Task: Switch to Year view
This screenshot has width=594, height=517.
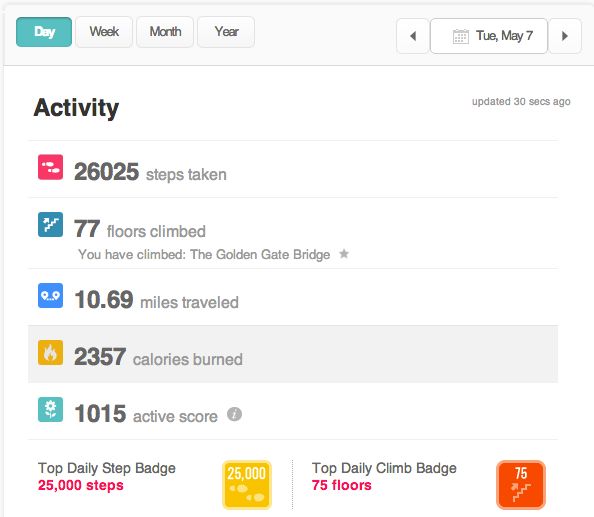Action: (x=226, y=32)
